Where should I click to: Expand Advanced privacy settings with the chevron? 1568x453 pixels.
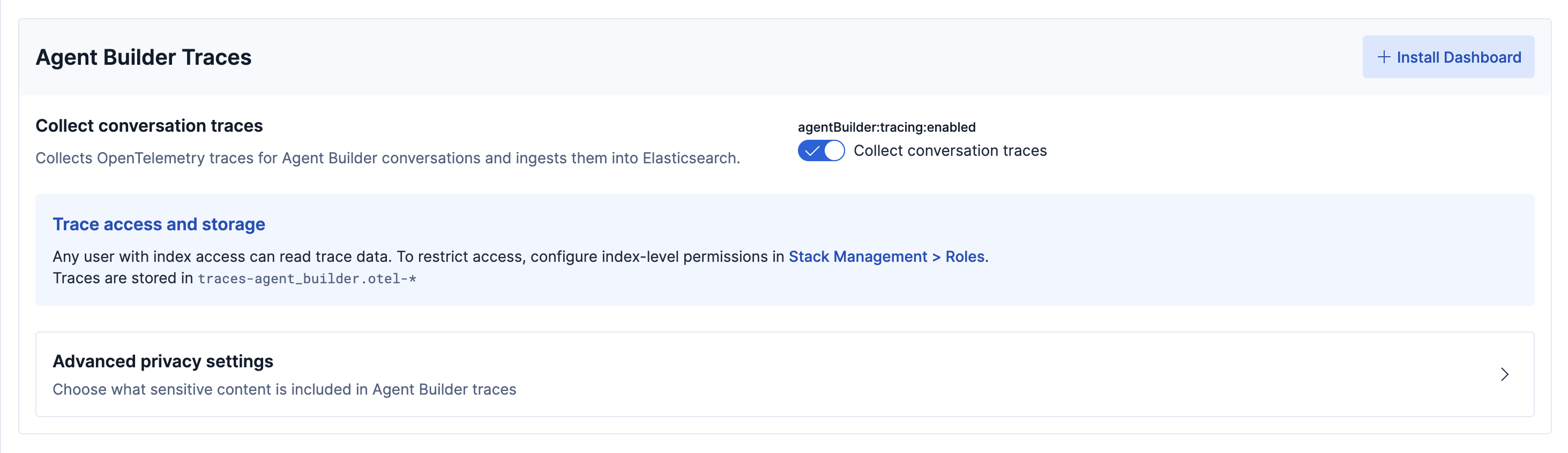click(1504, 374)
